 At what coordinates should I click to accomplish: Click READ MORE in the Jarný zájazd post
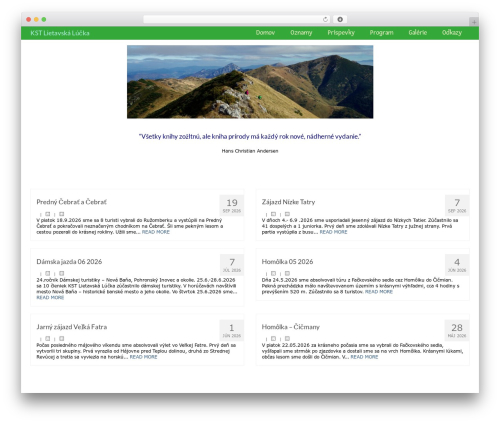pyautogui.click(x=143, y=357)
